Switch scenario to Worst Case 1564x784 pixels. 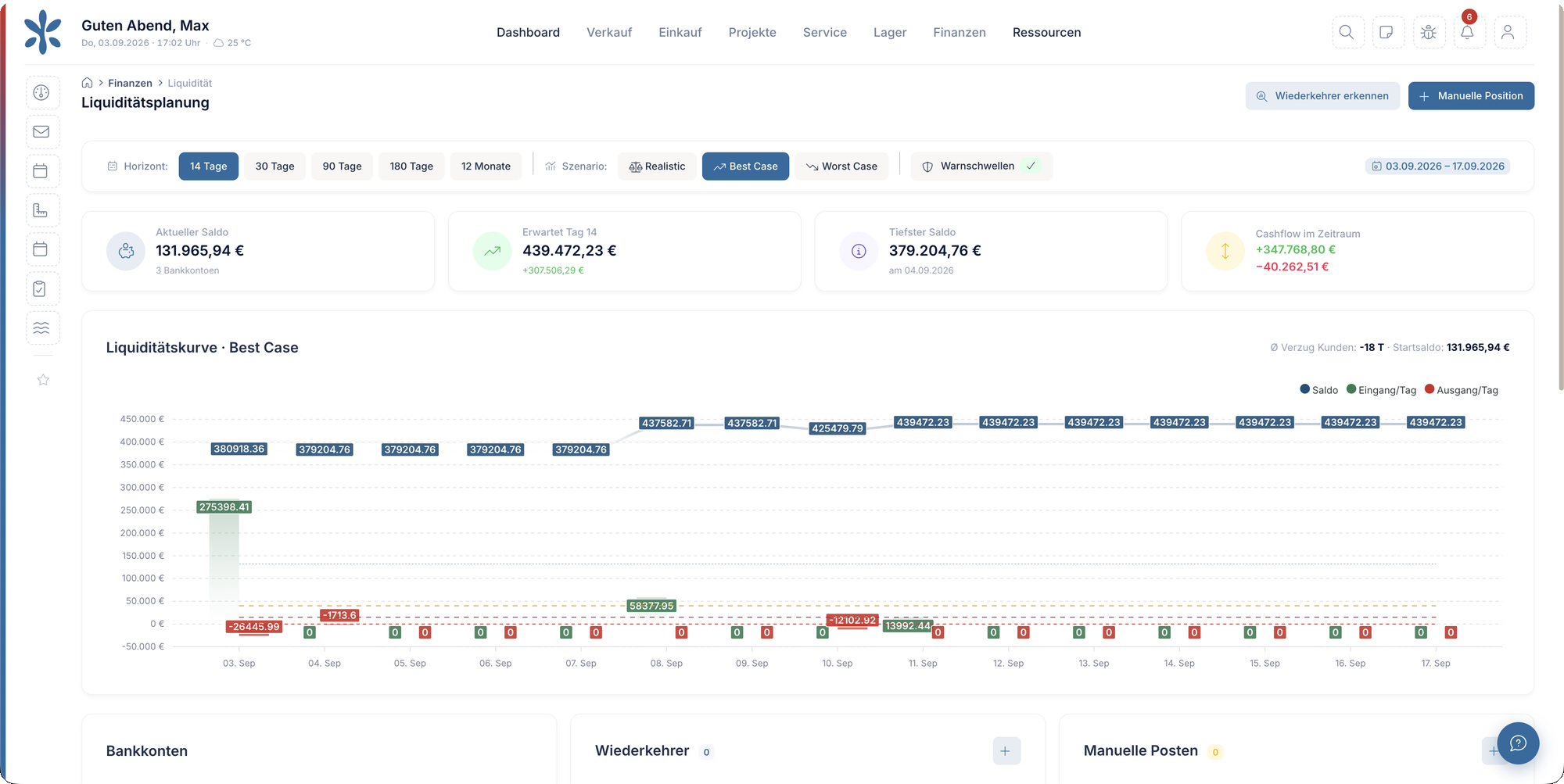coord(841,166)
